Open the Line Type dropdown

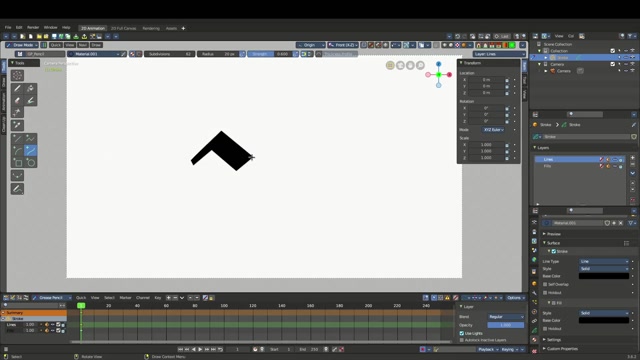(x=604, y=261)
